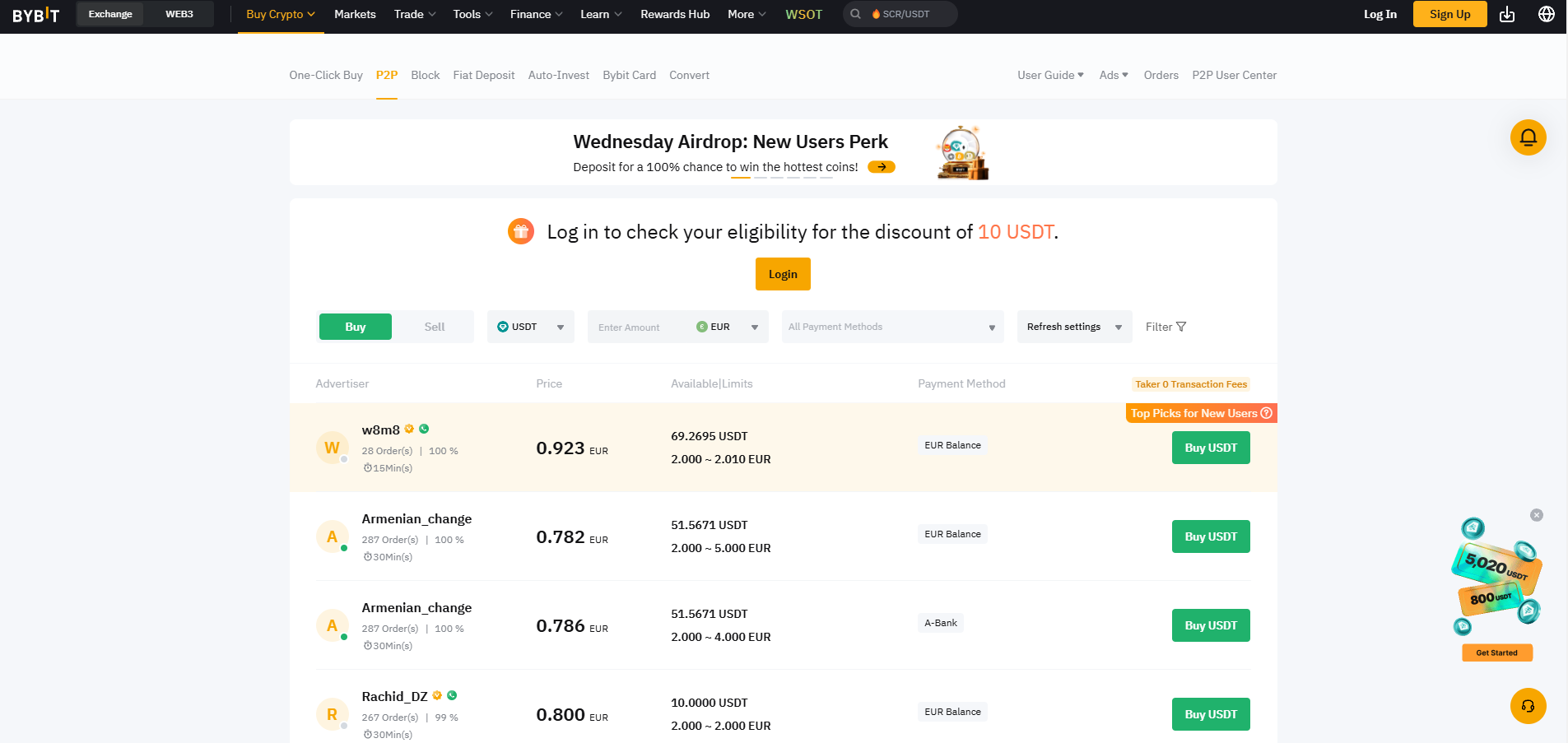The image size is (1568, 743).
Task: Open the USDT coin dropdown
Action: [531, 327]
